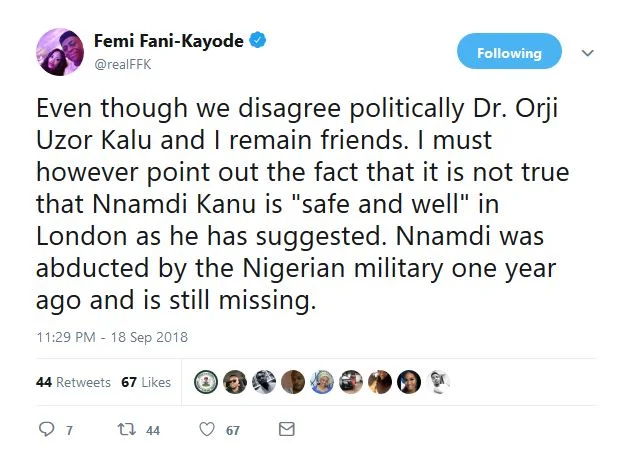Click the fifth liker avatar with white headwrap

click(x=322, y=381)
